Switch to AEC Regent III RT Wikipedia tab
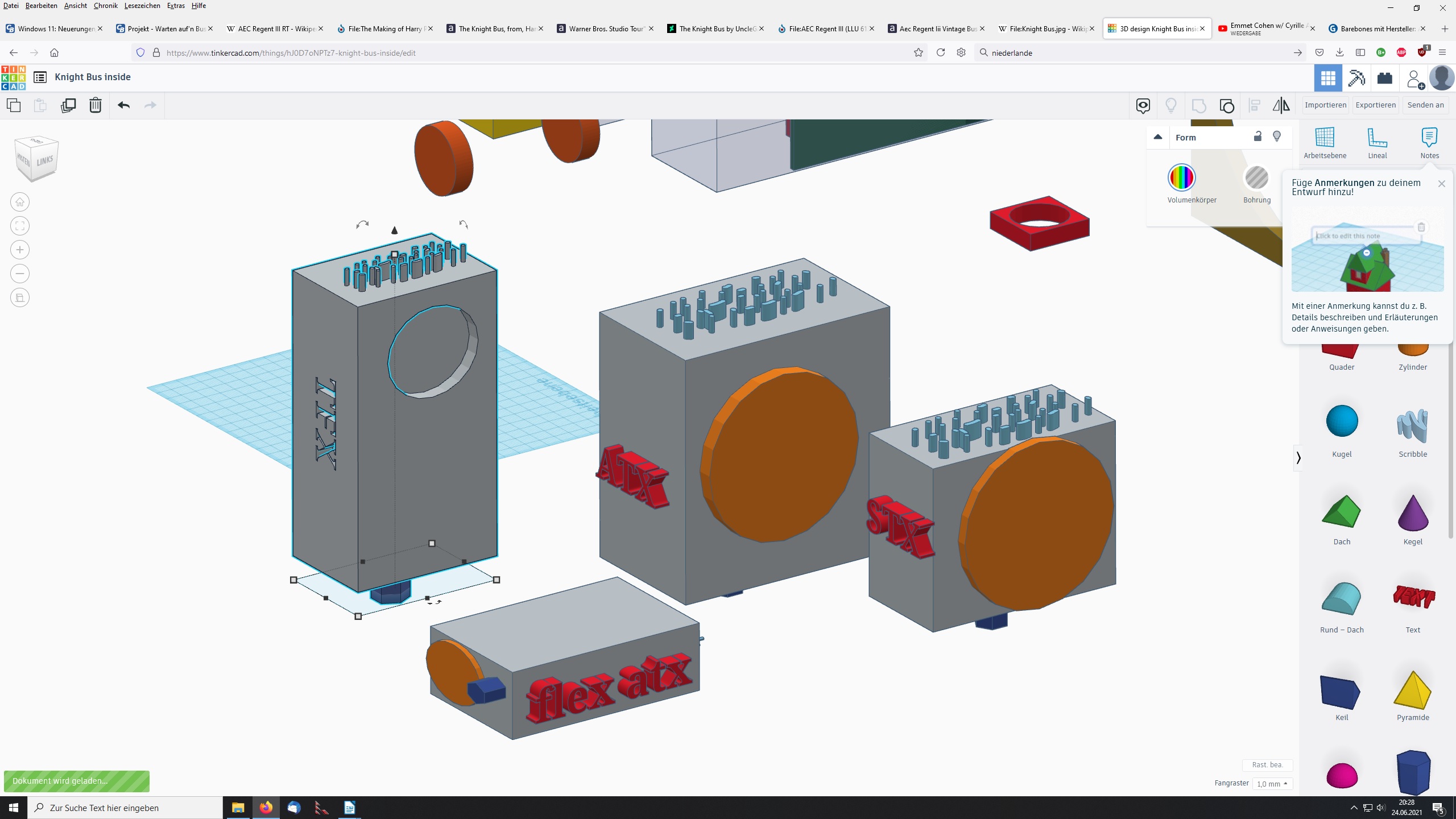The width and height of the screenshot is (1456, 819). point(276,28)
